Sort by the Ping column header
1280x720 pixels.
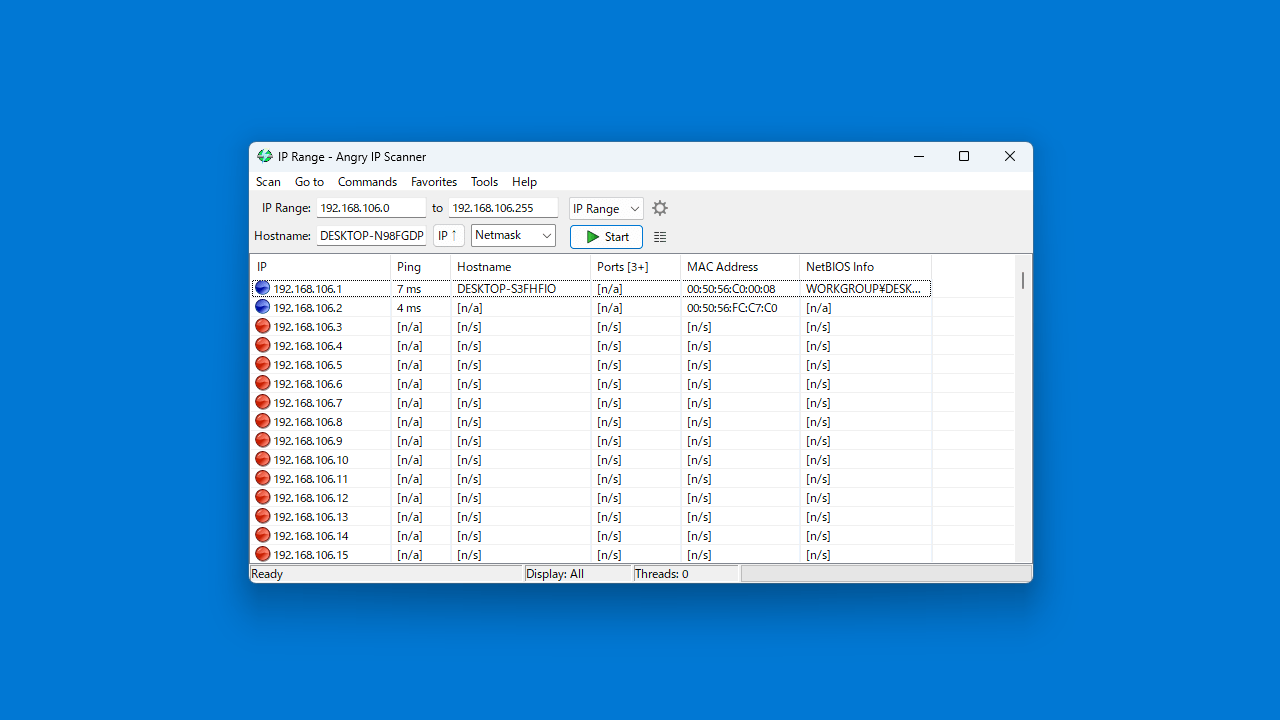[x=420, y=267]
